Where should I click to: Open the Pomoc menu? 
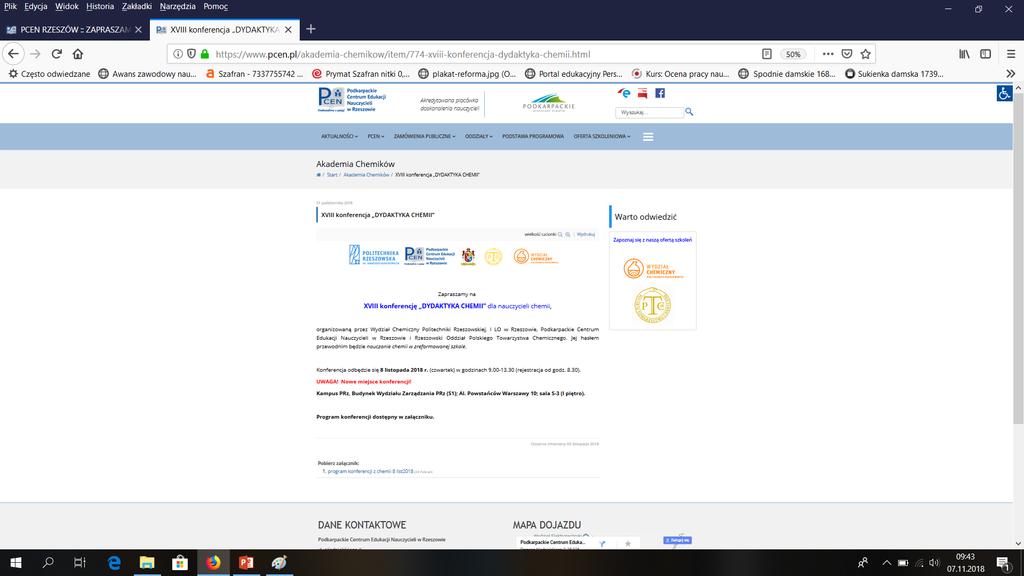pyautogui.click(x=216, y=7)
